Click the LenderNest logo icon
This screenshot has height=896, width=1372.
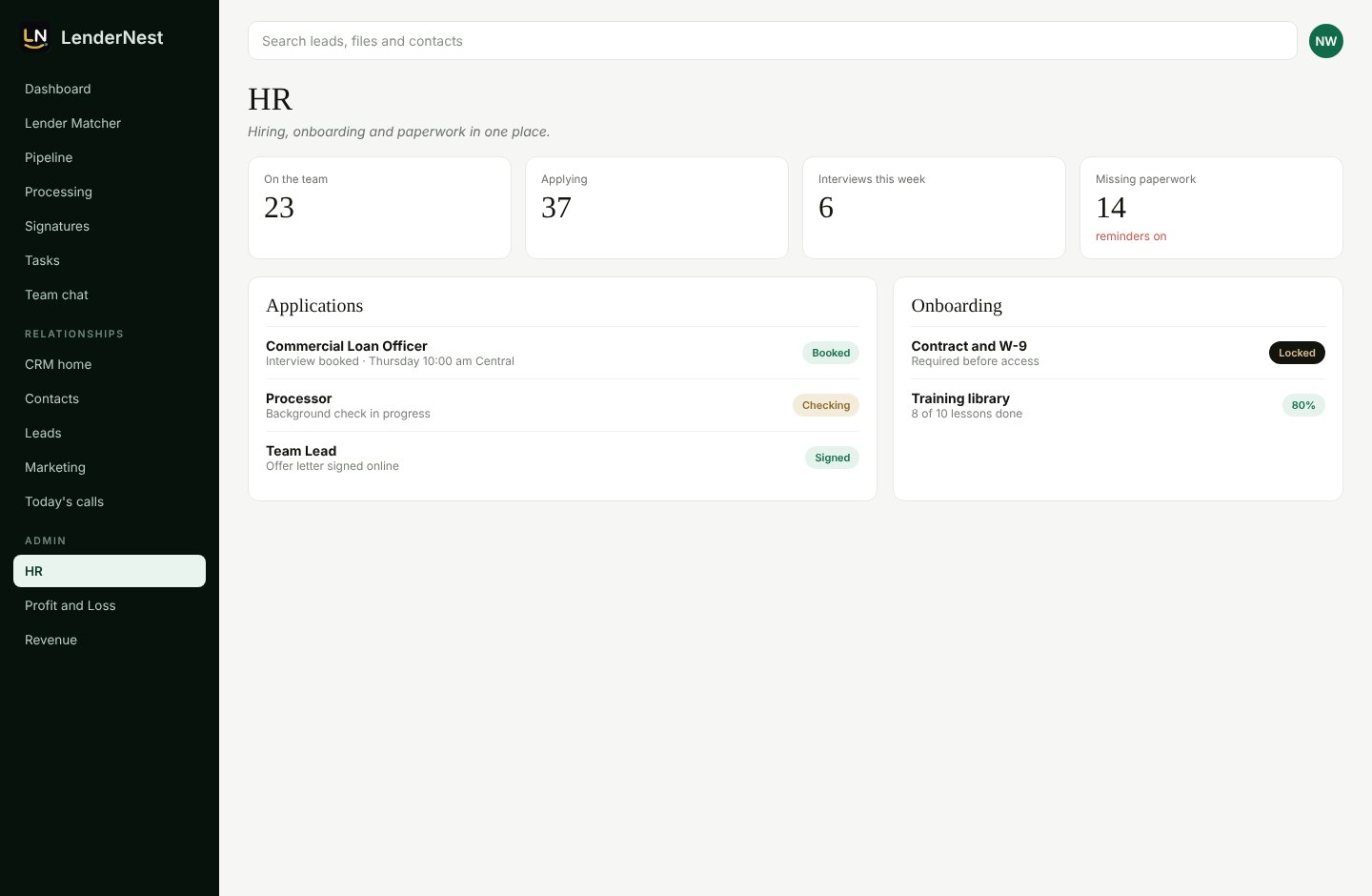tap(35, 37)
